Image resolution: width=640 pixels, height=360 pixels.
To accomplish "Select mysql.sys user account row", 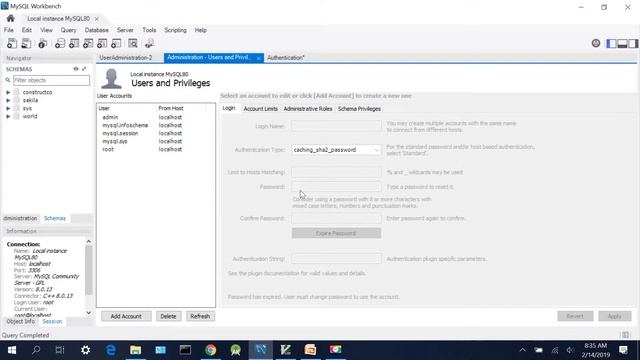I will click(156, 141).
